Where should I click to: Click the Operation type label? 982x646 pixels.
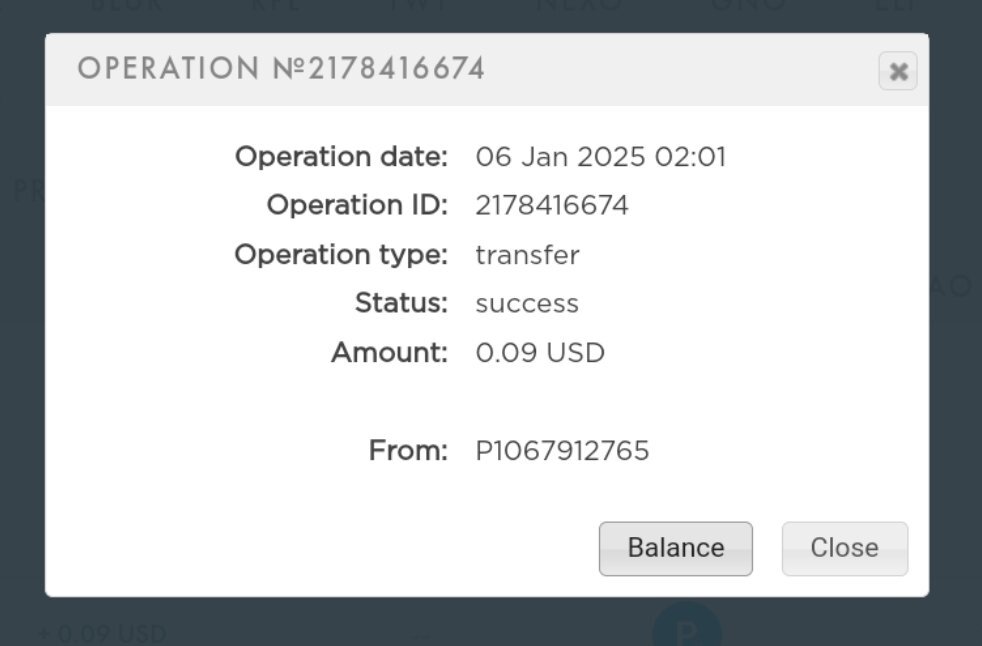341,255
